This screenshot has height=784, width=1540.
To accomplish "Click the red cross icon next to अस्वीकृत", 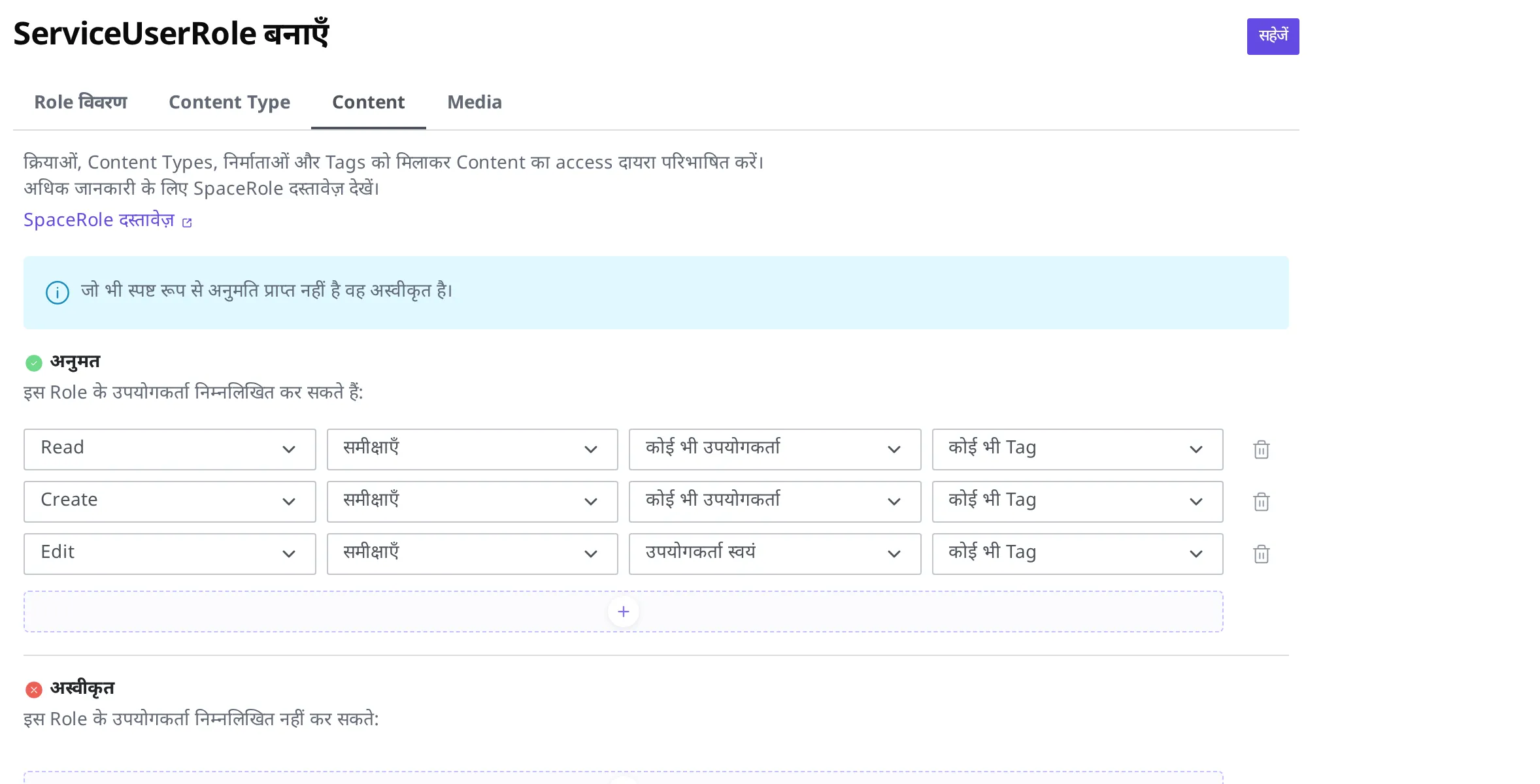I will click(x=34, y=689).
